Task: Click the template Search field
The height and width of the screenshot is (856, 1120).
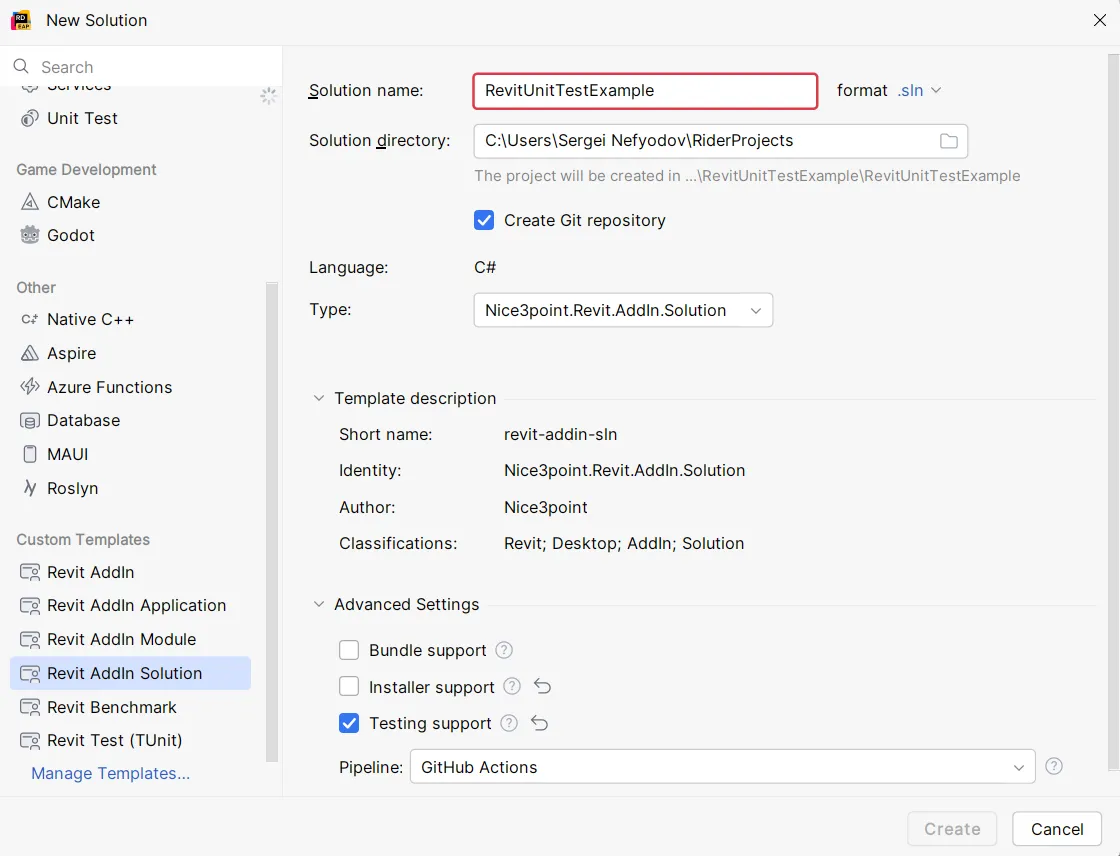Action: pyautogui.click(x=141, y=66)
